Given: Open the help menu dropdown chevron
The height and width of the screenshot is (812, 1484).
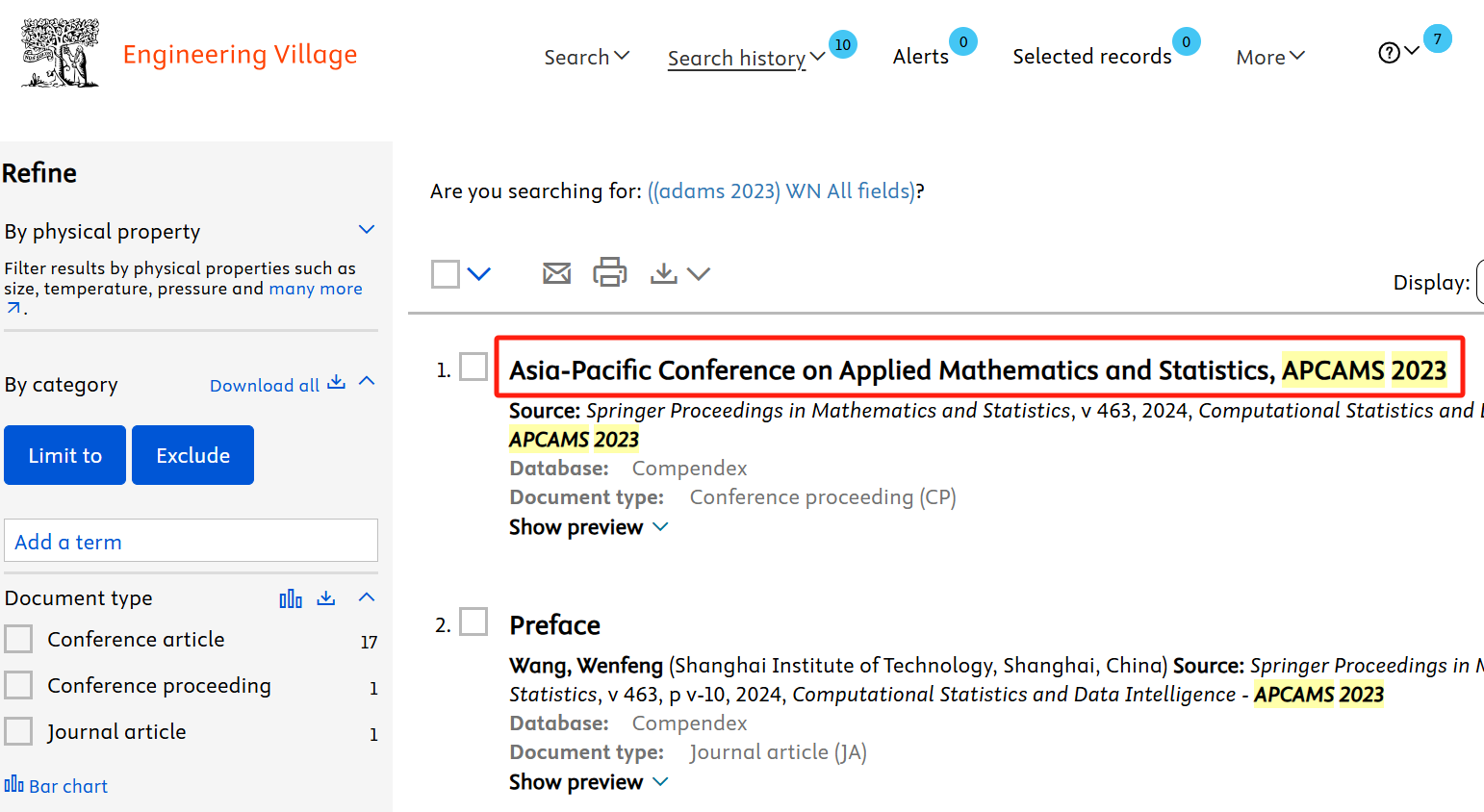Looking at the screenshot, I should coord(1412,51).
